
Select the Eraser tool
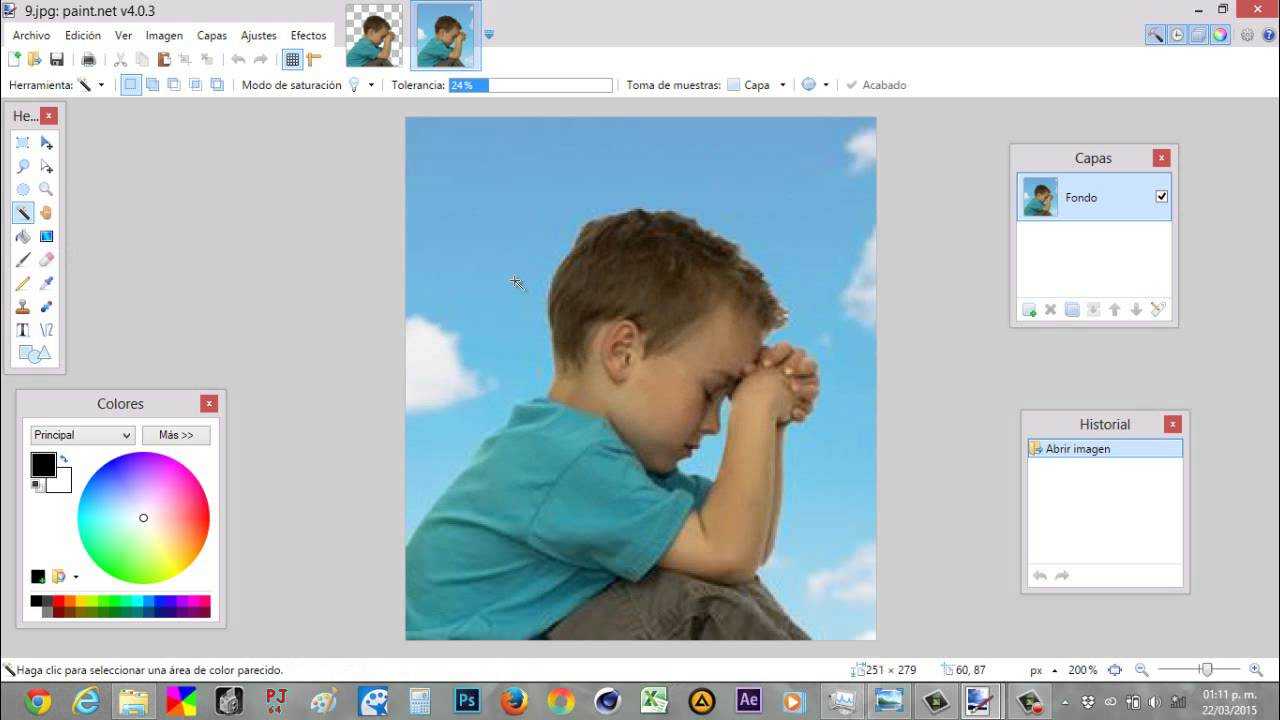click(x=46, y=260)
